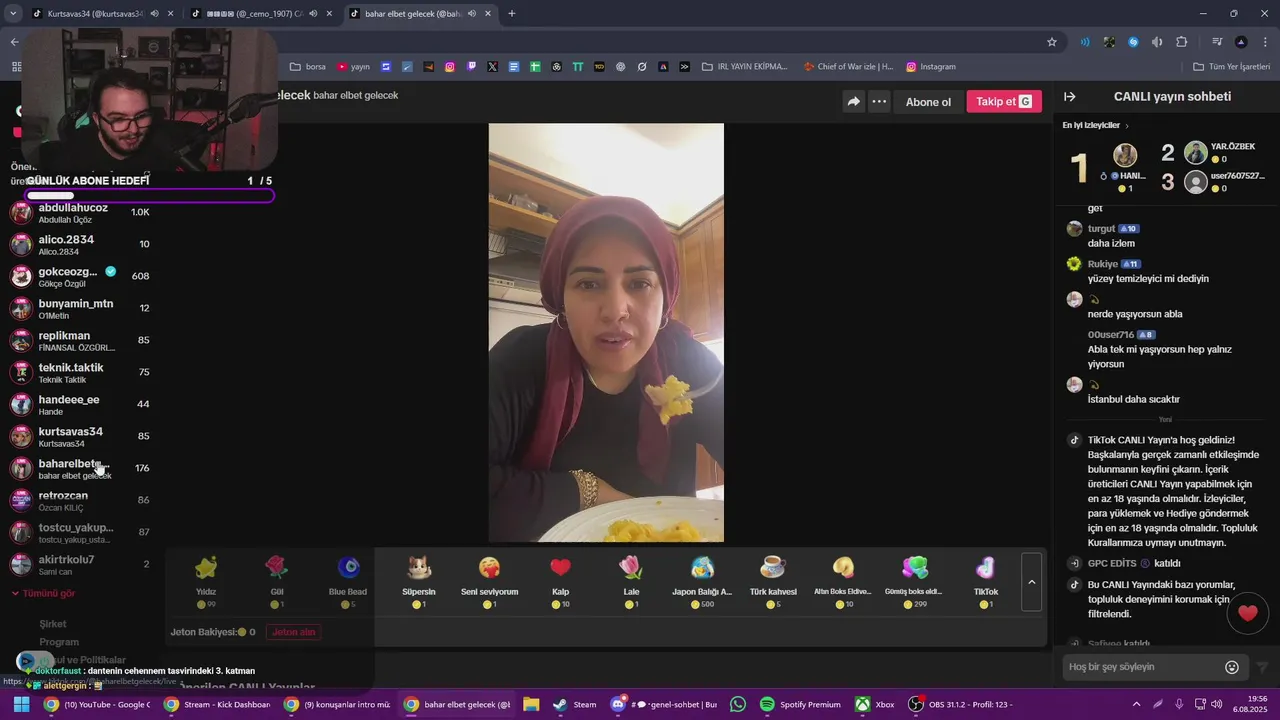Image resolution: width=1280 pixels, height=720 pixels.
Task: Open WhatsApp from the taskbar
Action: coord(738,704)
